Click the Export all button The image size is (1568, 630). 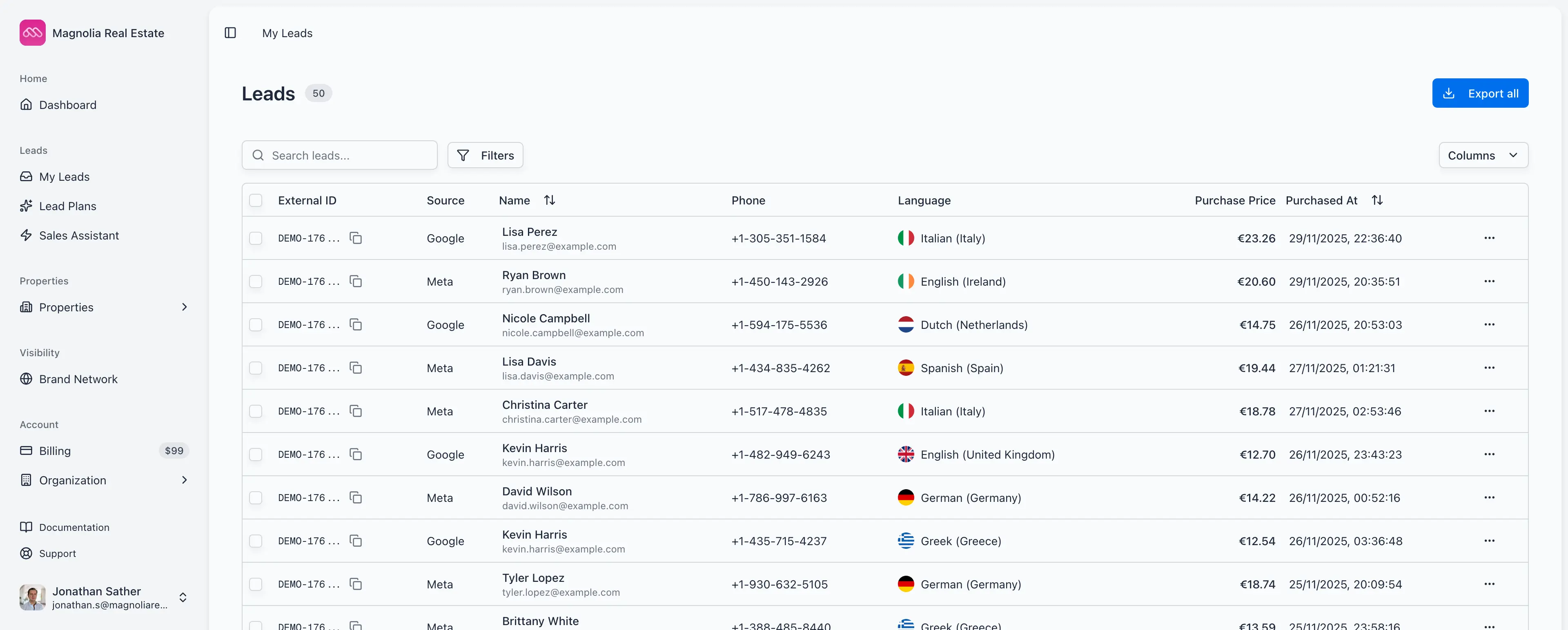(1480, 93)
